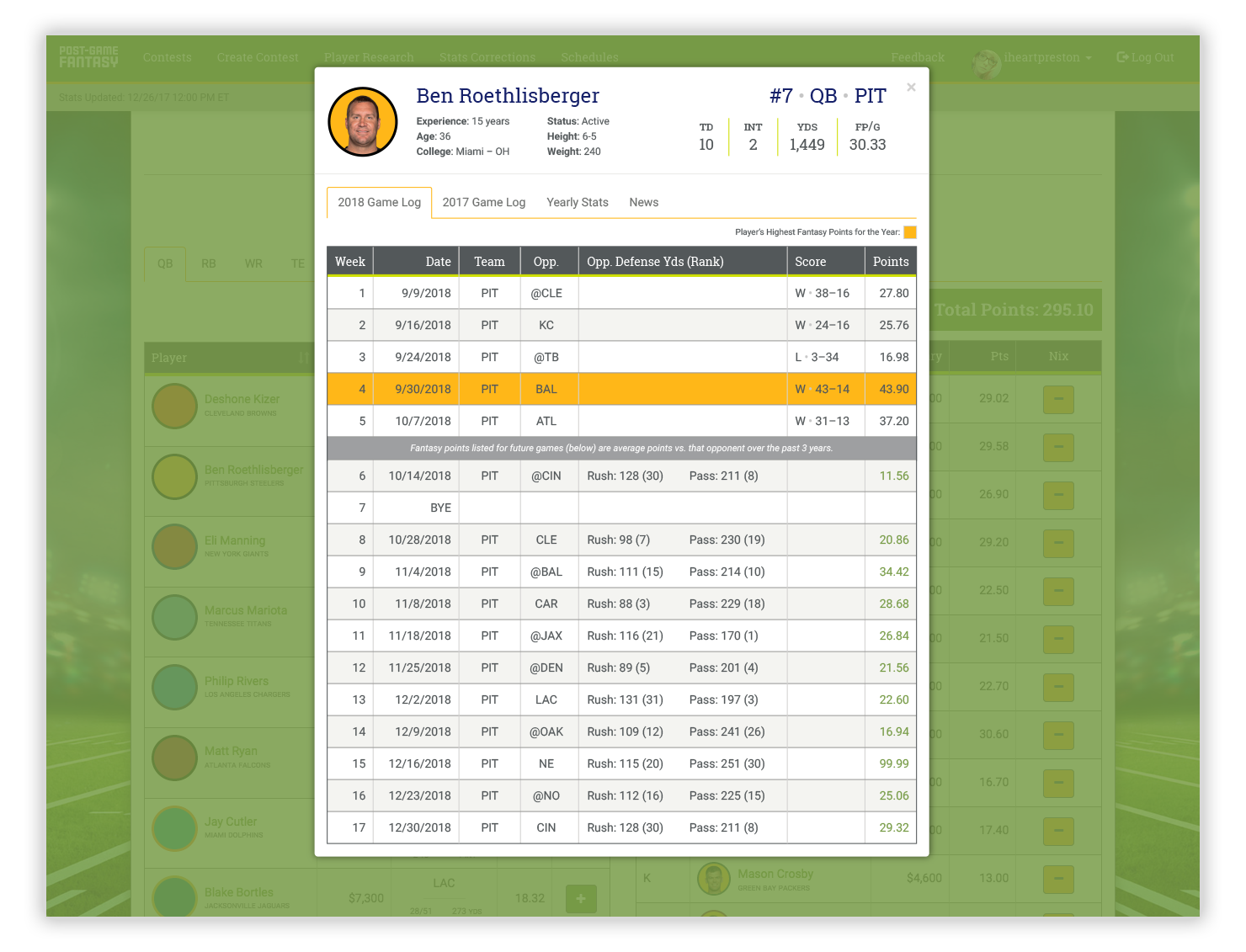Viewport: 1246px width, 952px height.
Task: Click the Score column header
Action: 826,262
